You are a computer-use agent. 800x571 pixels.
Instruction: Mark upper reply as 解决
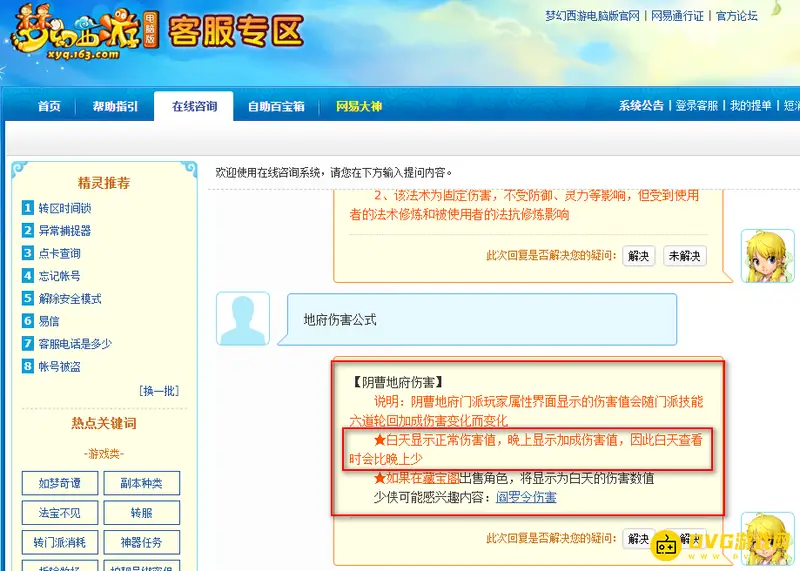(x=638, y=256)
